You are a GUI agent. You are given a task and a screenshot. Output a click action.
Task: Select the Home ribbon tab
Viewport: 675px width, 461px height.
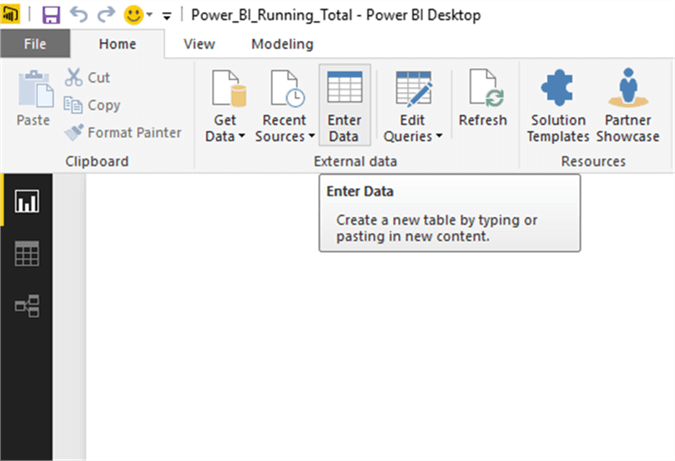[117, 44]
